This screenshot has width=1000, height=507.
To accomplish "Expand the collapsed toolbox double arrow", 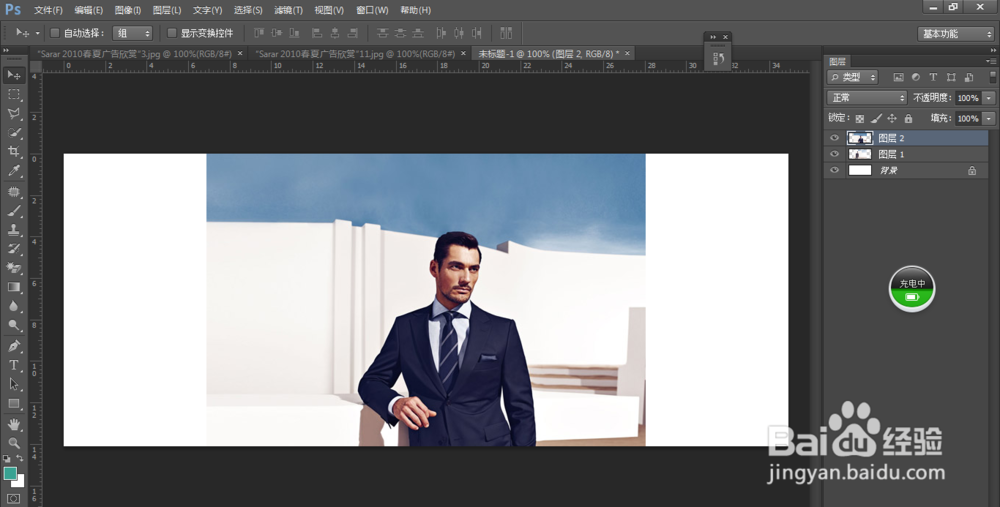I will pos(6,51).
